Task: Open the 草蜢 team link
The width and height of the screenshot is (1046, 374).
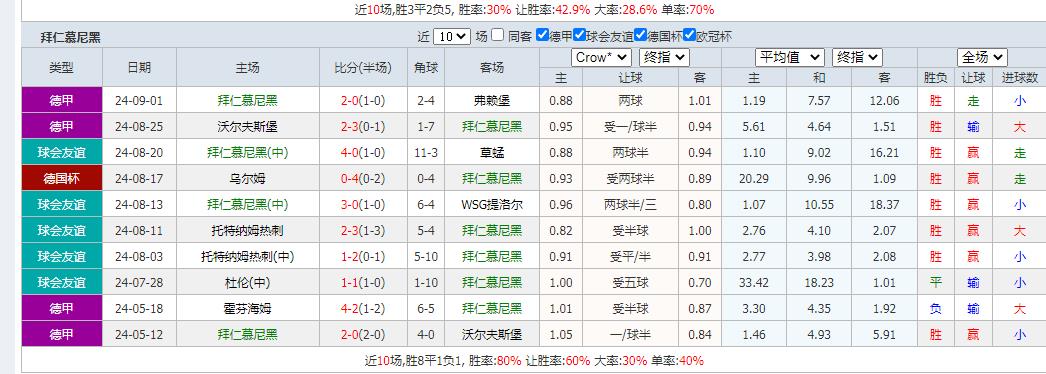Action: [x=492, y=153]
